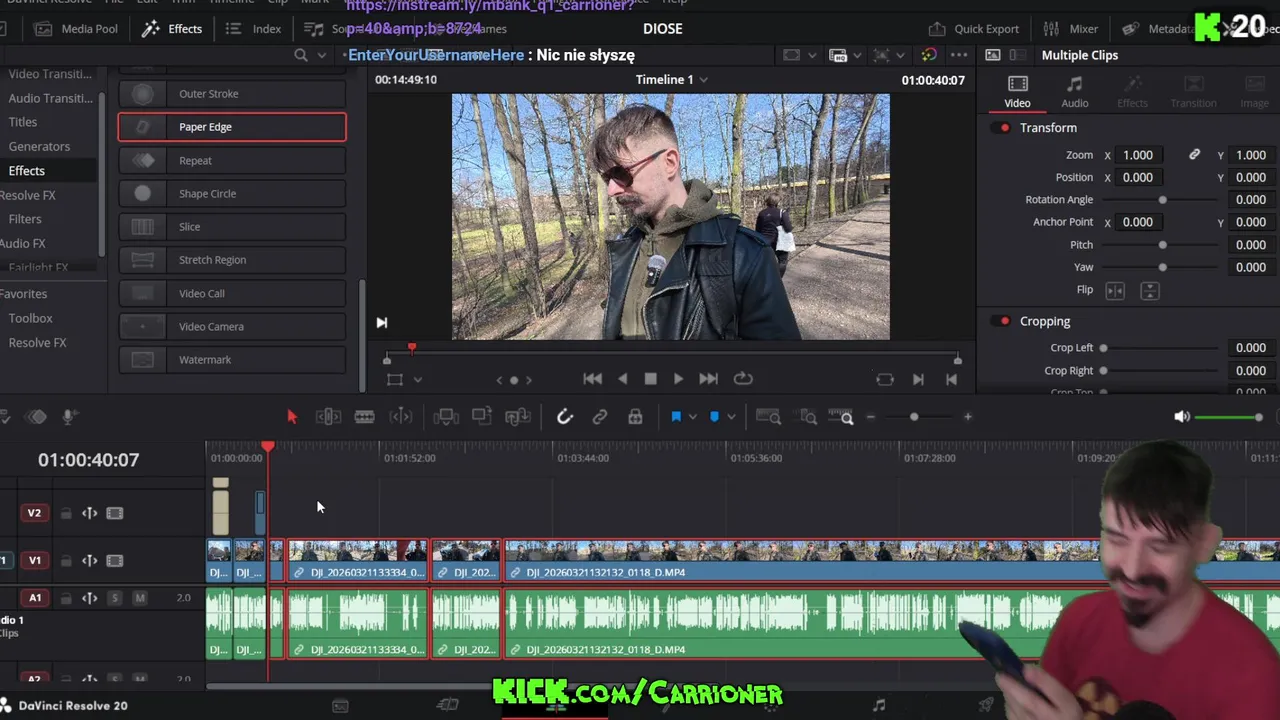This screenshot has width=1280, height=720.
Task: Toggle linked selection
Action: pos(600,417)
